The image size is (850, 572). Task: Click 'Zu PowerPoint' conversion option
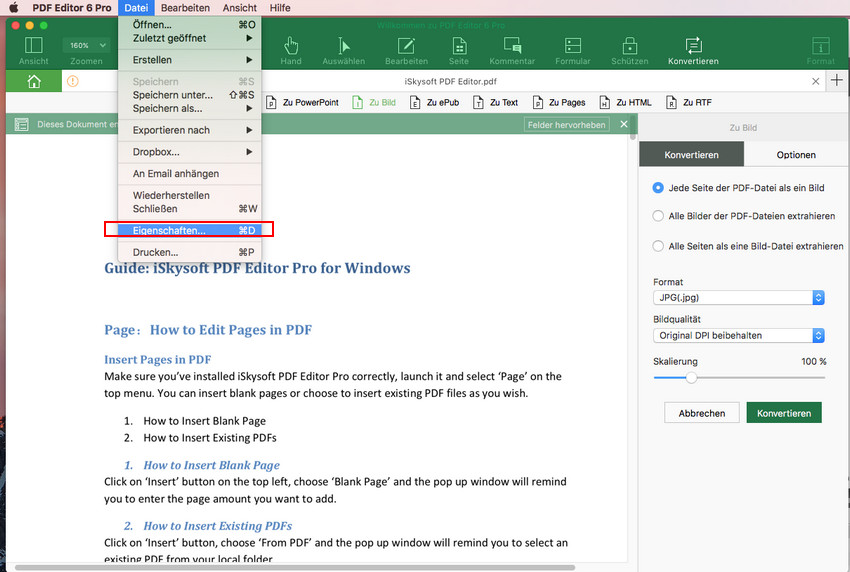pos(303,102)
